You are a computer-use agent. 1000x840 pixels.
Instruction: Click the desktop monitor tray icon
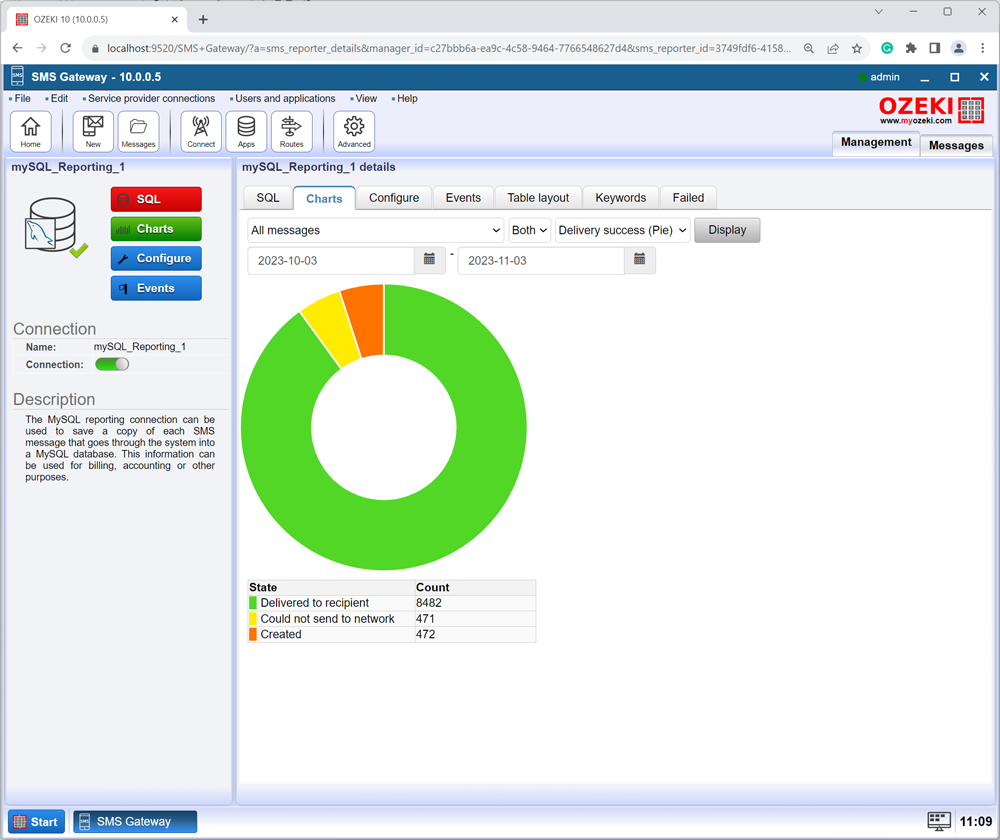click(x=939, y=822)
